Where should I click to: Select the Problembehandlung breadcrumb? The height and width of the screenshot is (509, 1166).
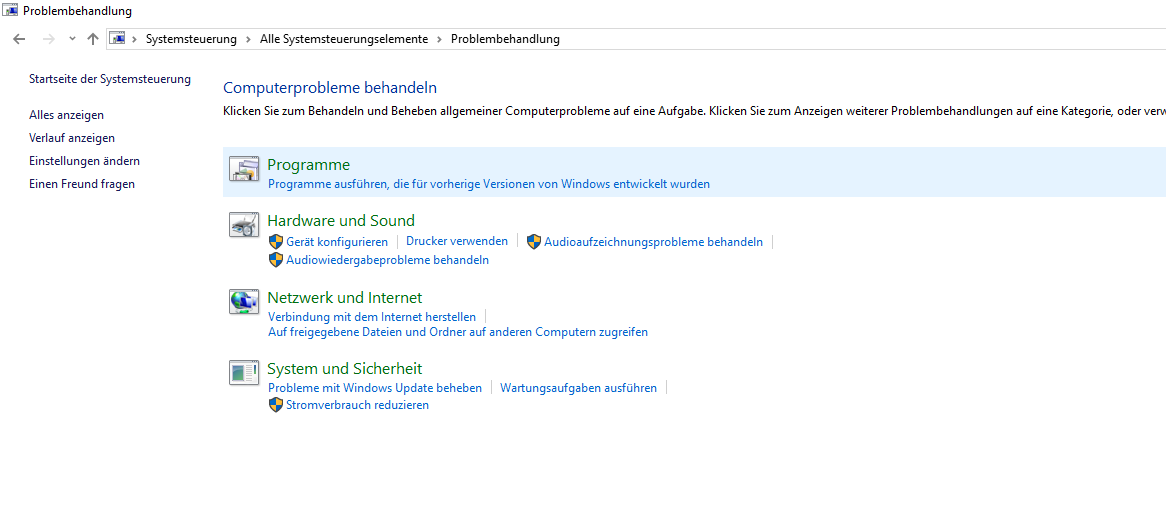click(505, 39)
